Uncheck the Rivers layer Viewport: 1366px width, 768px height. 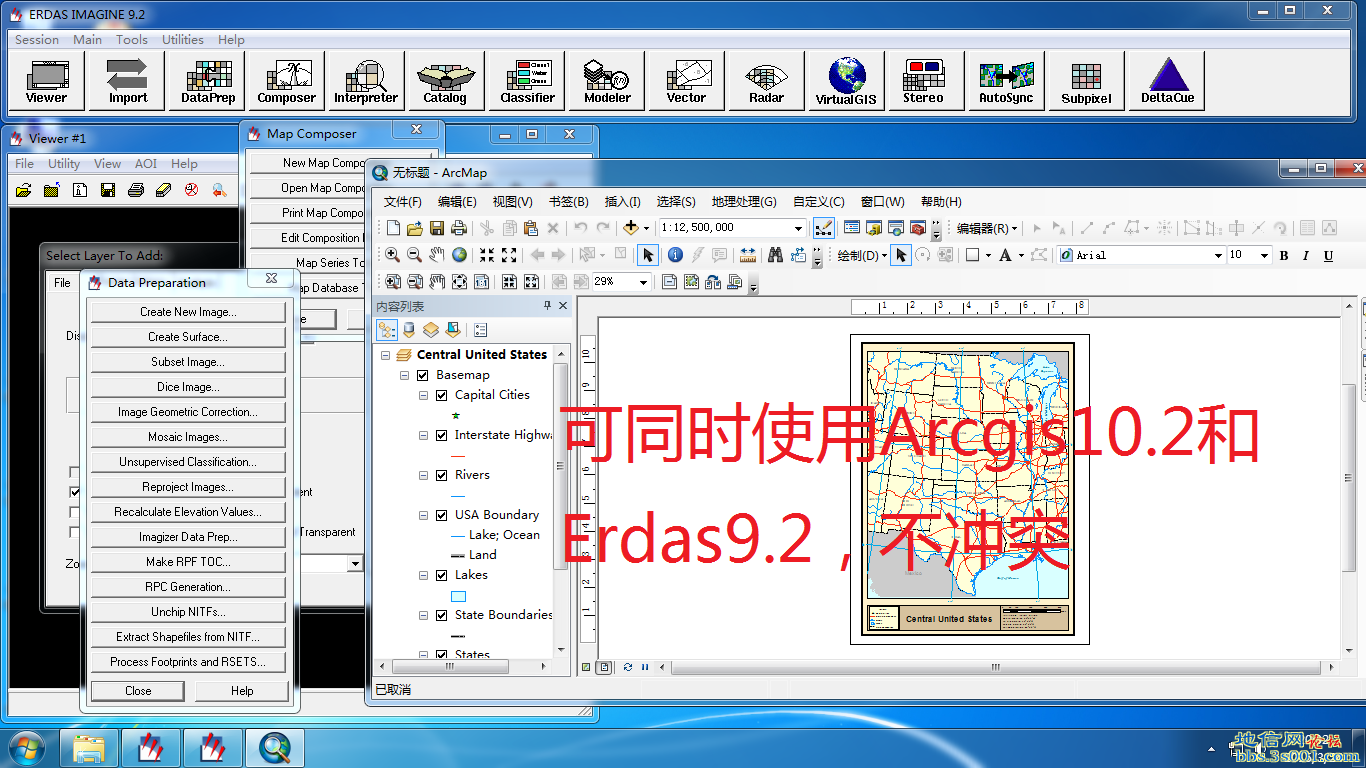tap(442, 475)
